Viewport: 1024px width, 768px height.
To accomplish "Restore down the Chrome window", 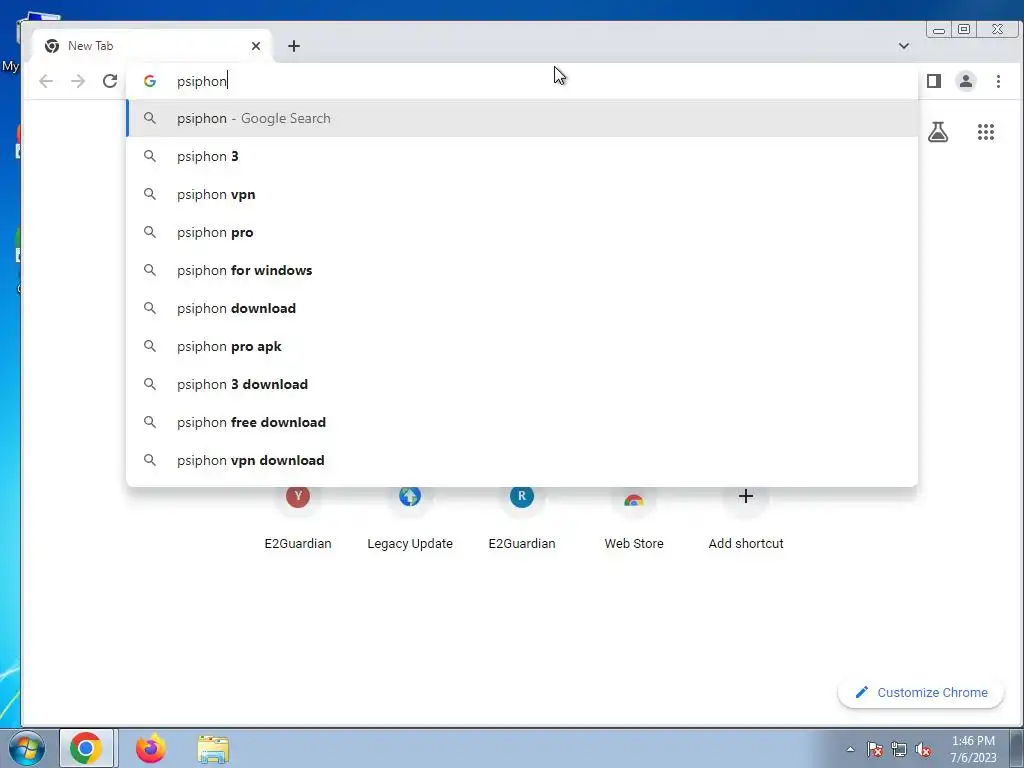I will click(964, 29).
